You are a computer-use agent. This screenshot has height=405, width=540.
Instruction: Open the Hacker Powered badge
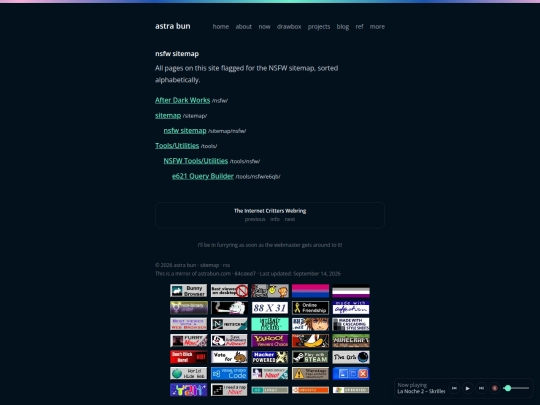point(270,357)
